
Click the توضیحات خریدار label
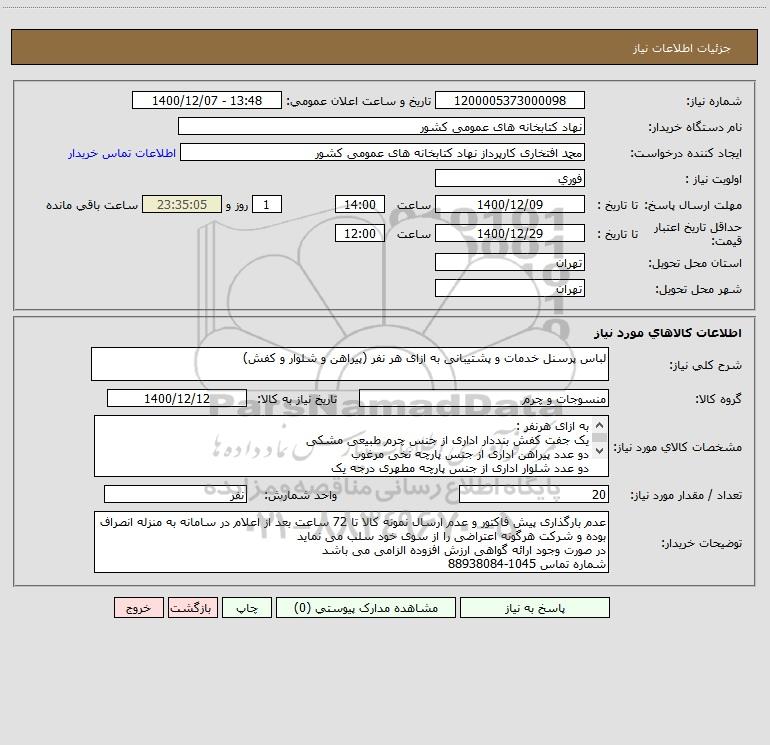pos(701,543)
